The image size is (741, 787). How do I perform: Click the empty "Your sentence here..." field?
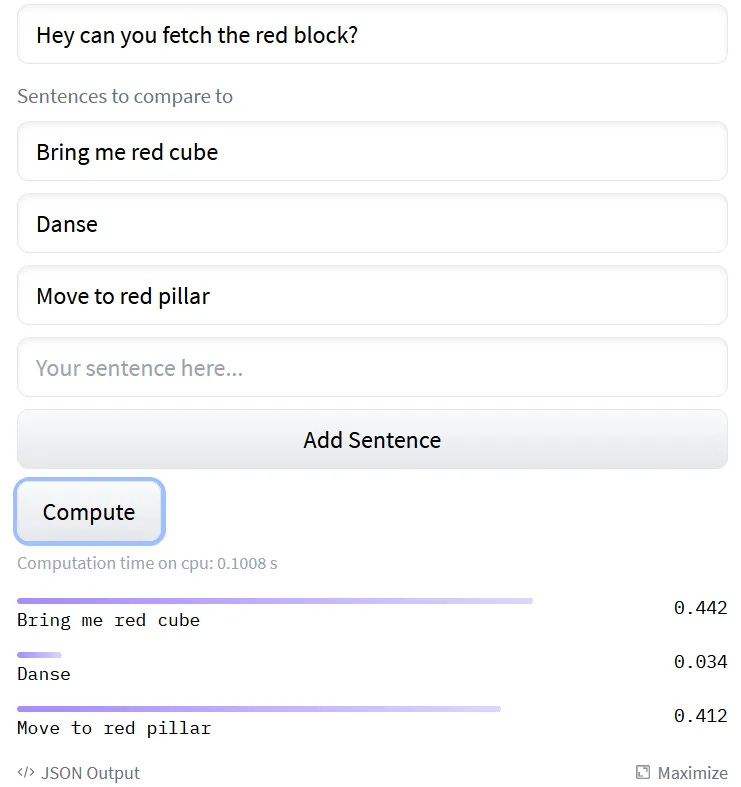[372, 368]
